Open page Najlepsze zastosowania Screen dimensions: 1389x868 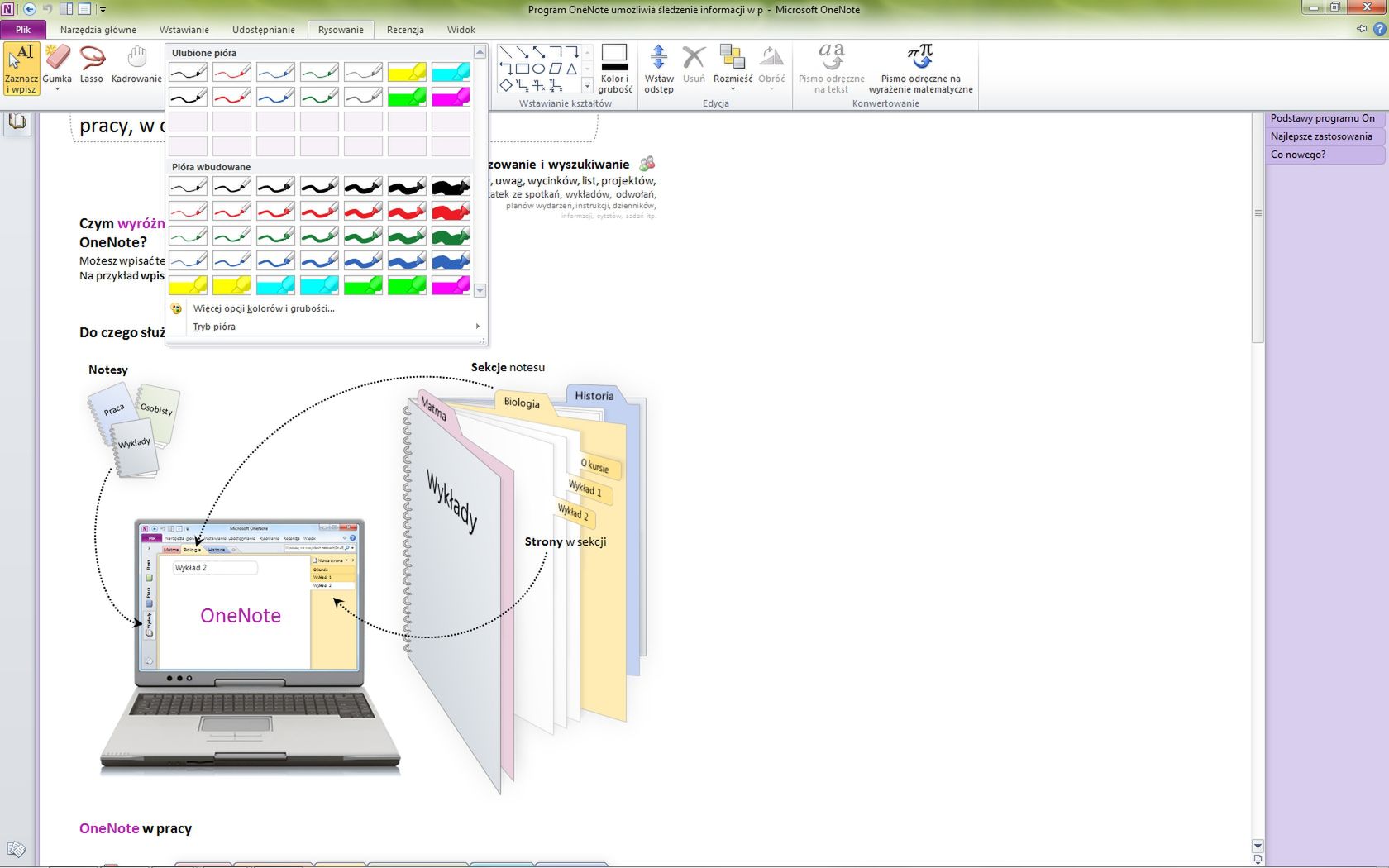[1325, 136]
